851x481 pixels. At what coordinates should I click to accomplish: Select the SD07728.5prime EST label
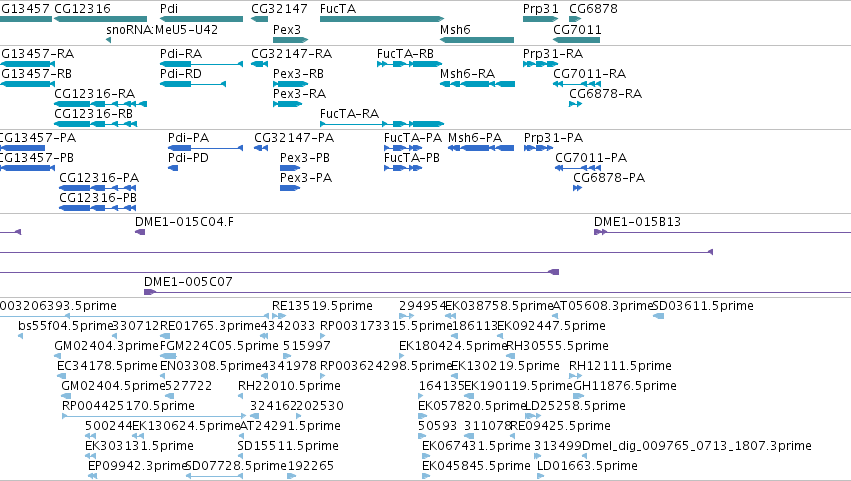(x=236, y=466)
